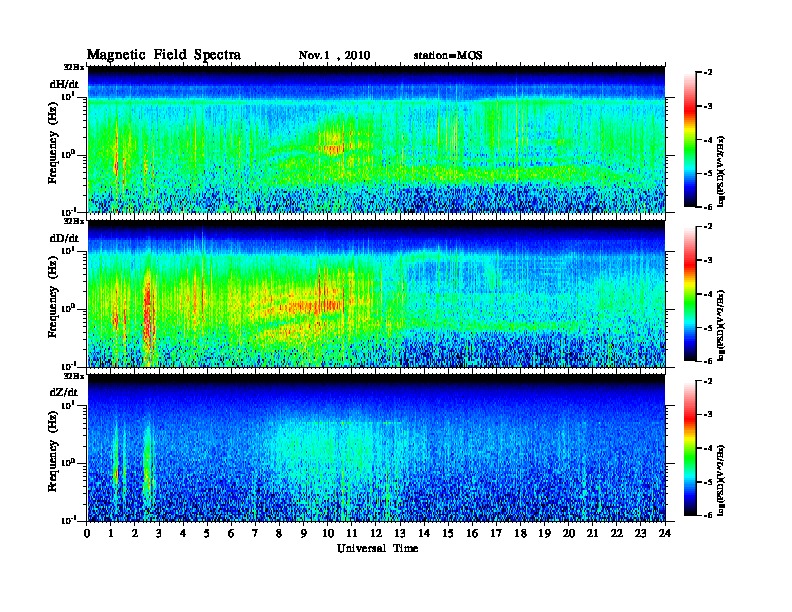Click the hour 3 tick label
This screenshot has height=612, width=792.
click(x=159, y=534)
